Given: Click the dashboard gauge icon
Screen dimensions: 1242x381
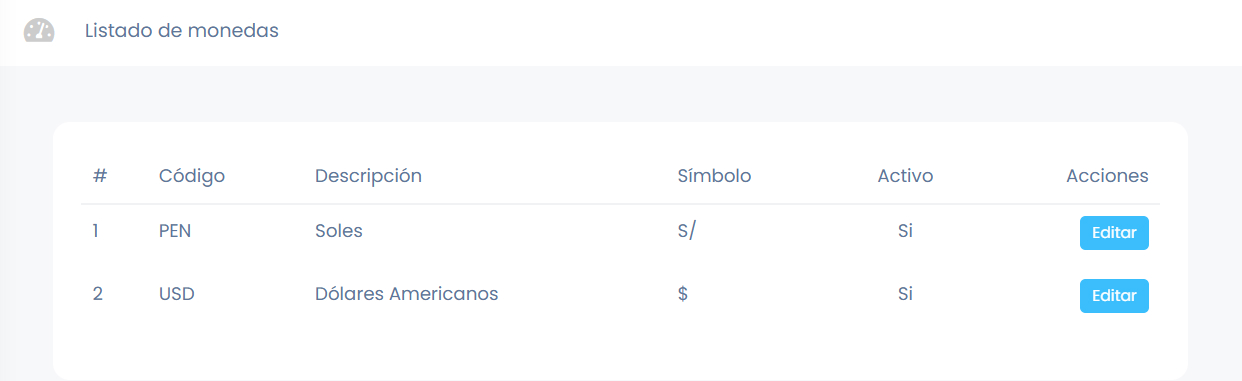Looking at the screenshot, I should [39, 31].
